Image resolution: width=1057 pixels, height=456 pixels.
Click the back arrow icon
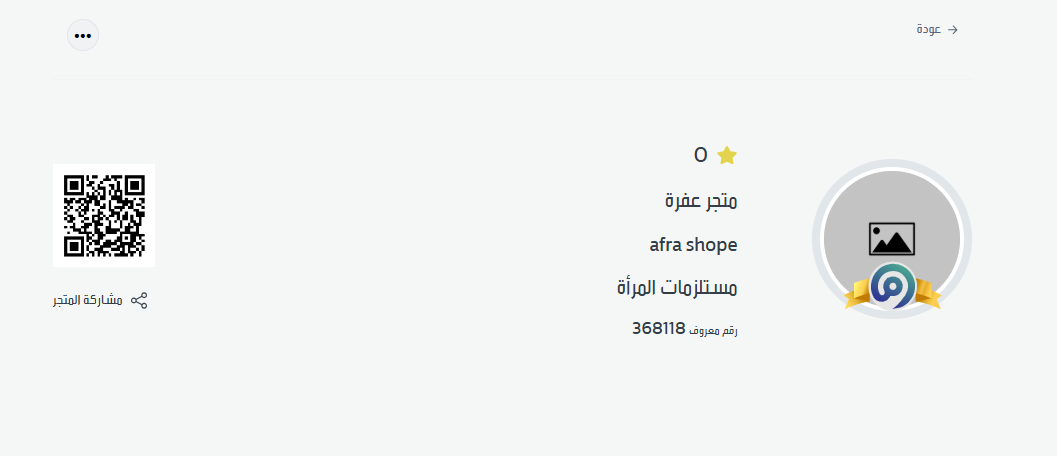(953, 30)
